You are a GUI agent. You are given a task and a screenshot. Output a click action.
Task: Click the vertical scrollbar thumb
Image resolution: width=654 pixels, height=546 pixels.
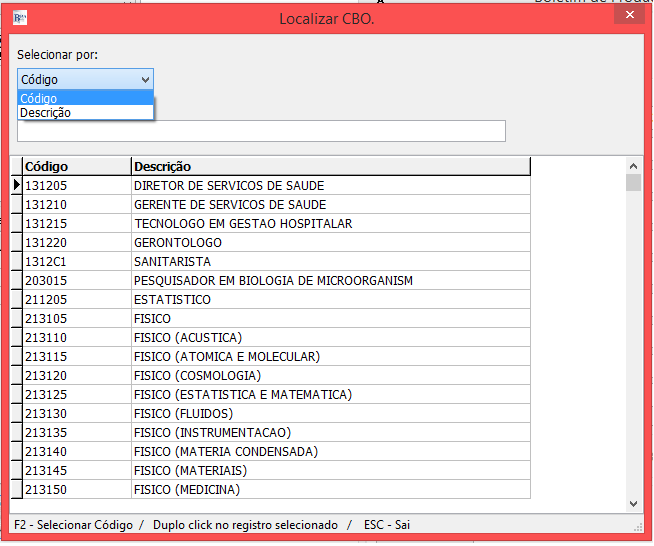coord(633,182)
